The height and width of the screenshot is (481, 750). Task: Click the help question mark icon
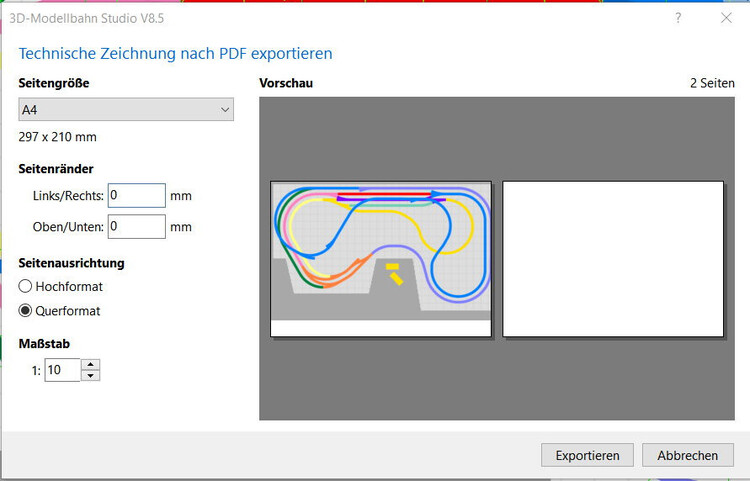tap(678, 18)
